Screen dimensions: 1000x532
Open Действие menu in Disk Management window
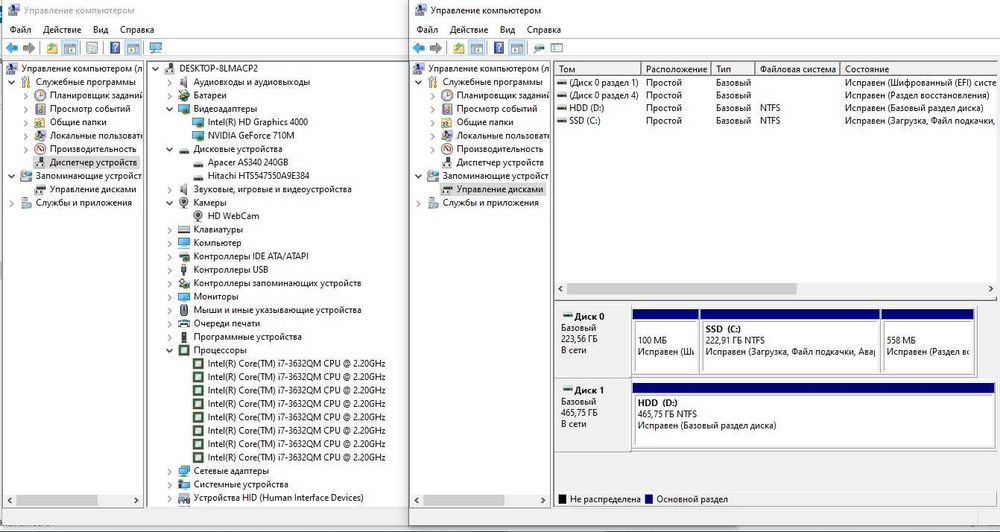point(469,29)
